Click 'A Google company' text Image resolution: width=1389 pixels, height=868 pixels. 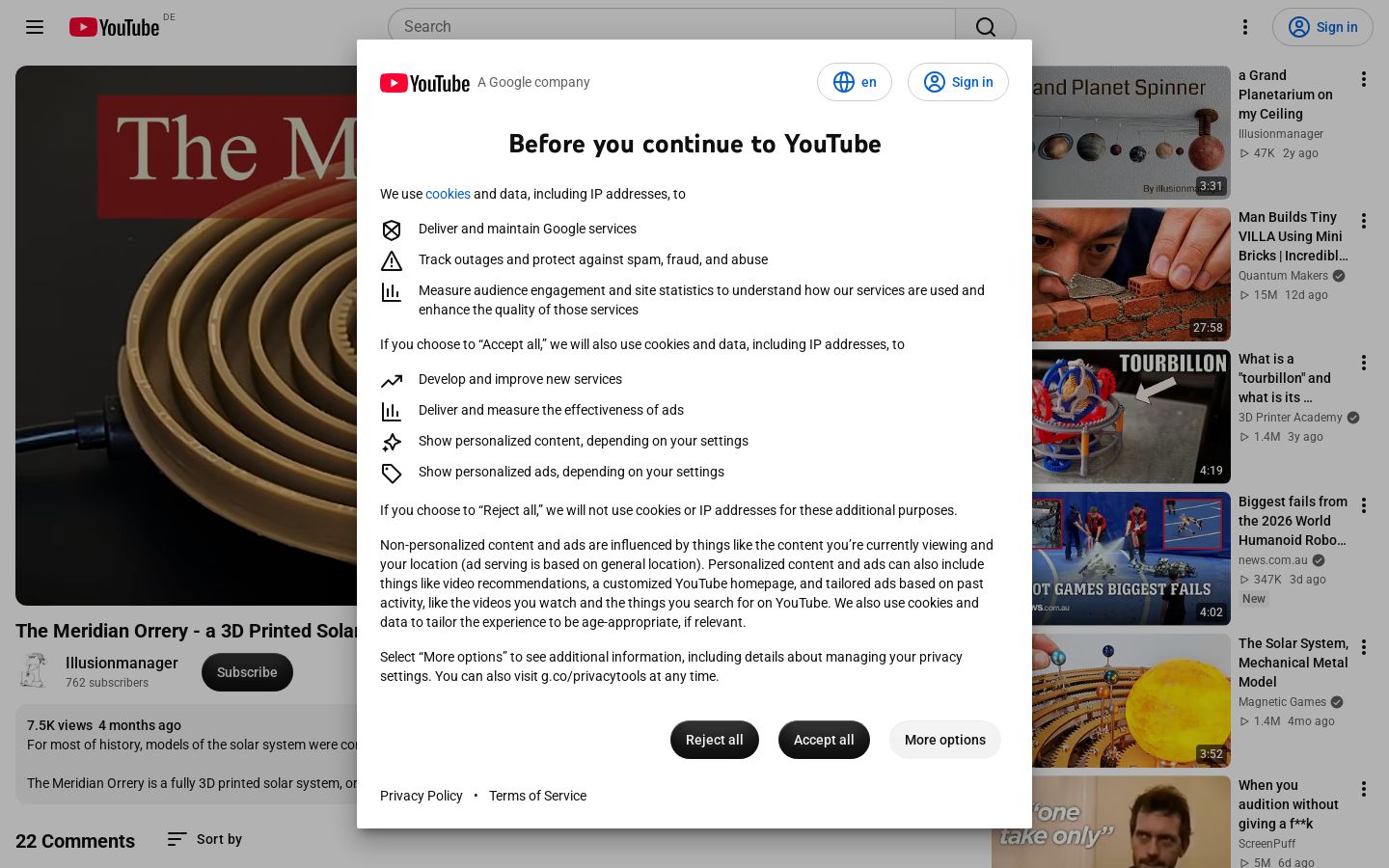click(533, 83)
